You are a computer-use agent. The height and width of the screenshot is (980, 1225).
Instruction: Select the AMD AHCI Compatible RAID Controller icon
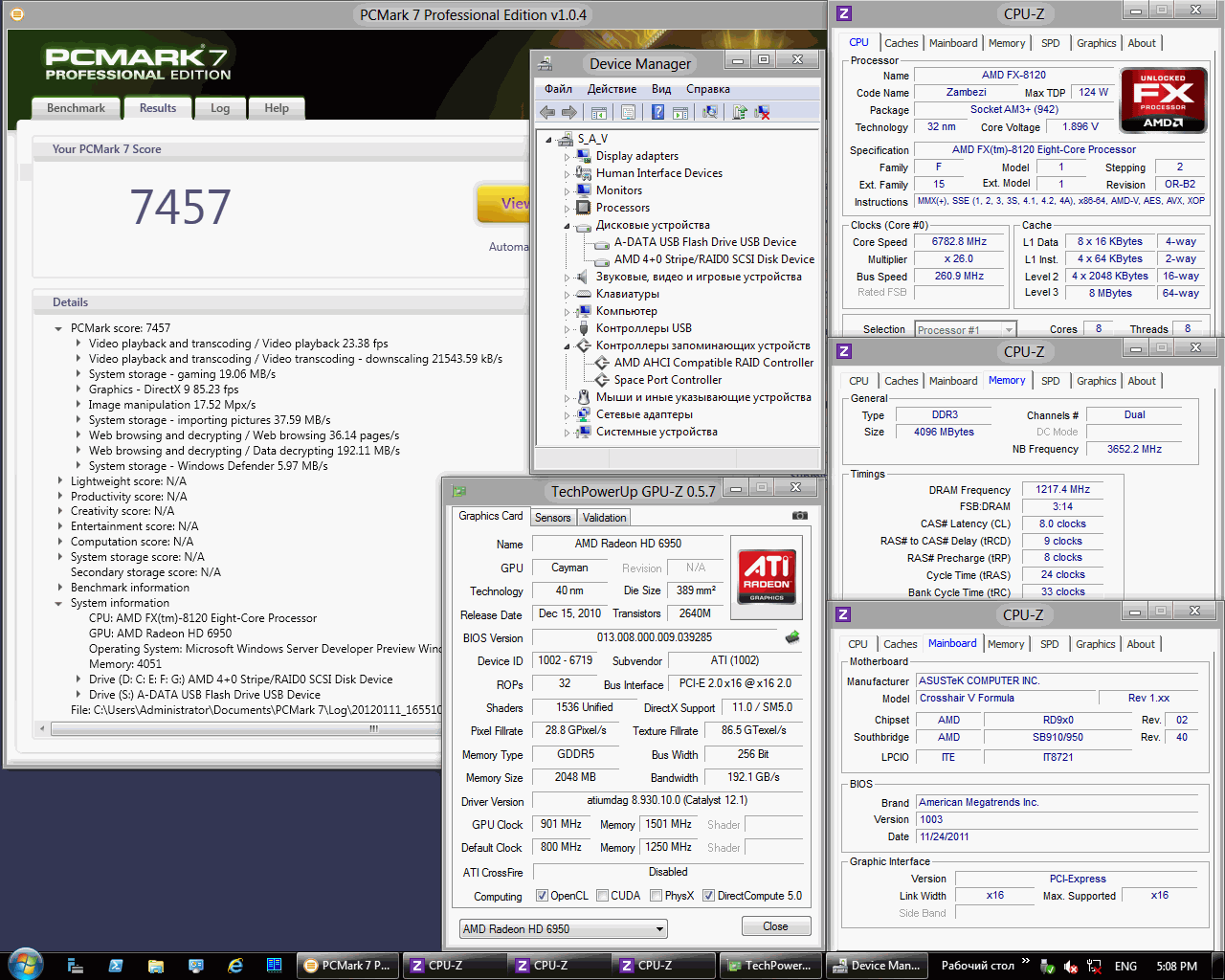pos(602,363)
